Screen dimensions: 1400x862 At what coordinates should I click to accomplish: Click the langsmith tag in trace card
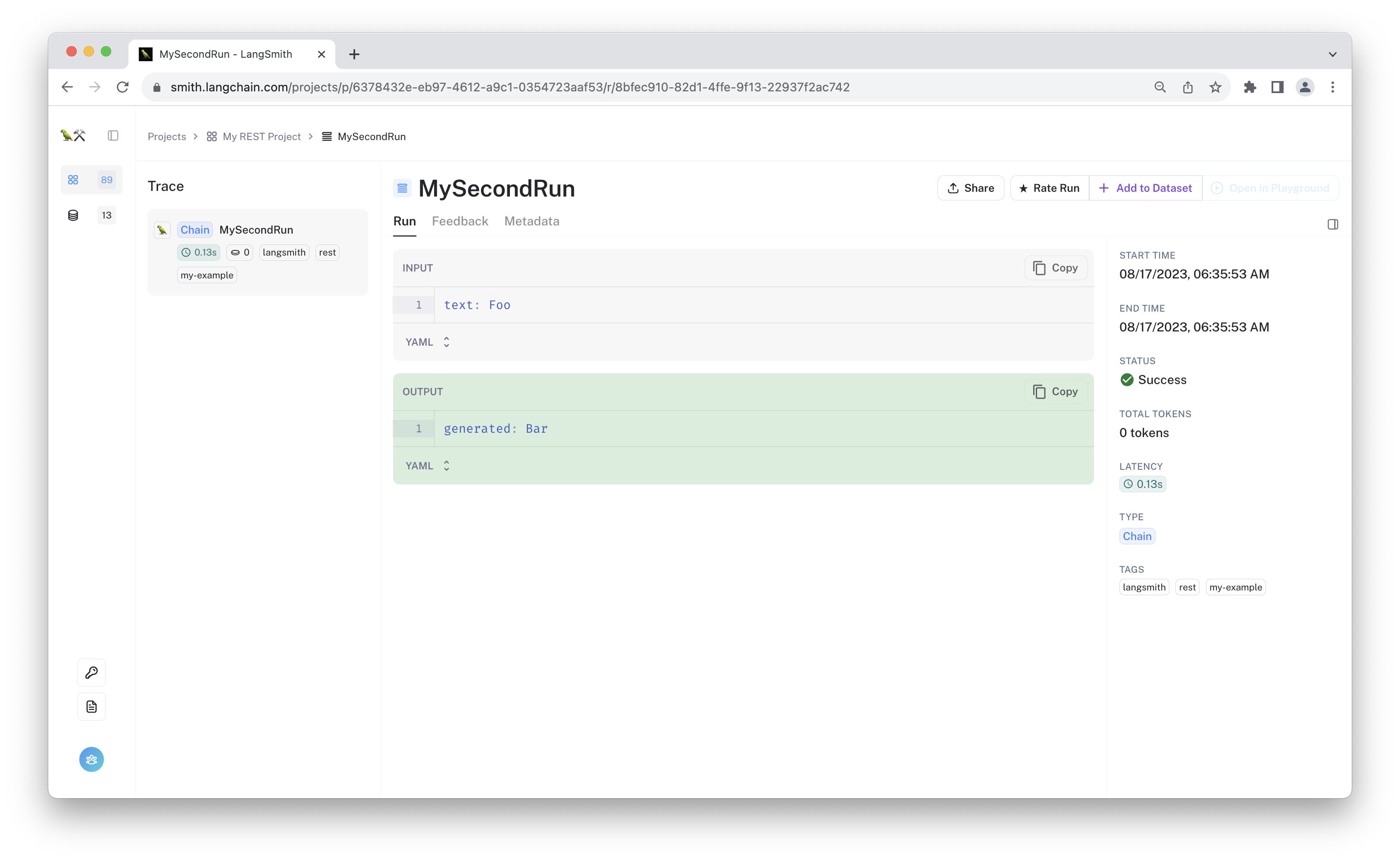click(x=284, y=253)
